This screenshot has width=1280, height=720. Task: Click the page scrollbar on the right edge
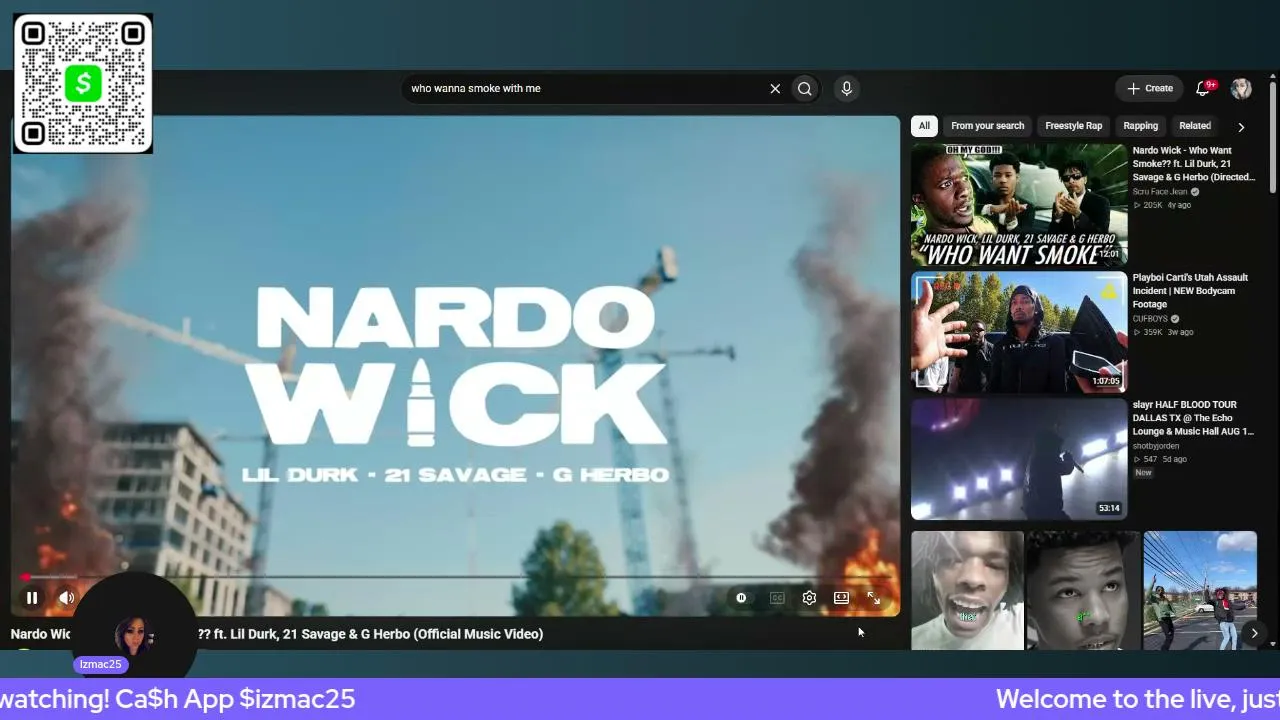[x=1273, y=136]
